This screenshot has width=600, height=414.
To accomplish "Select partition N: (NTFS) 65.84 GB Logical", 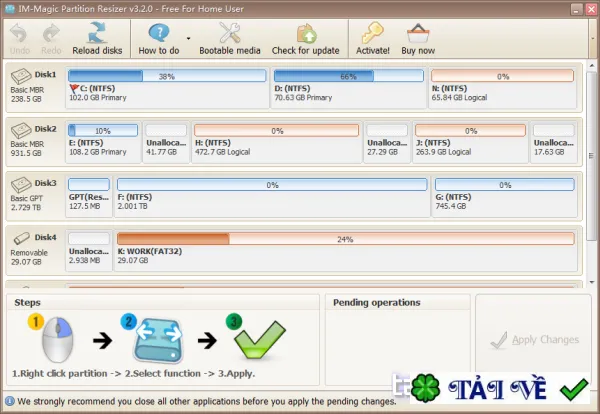I will coord(502,87).
